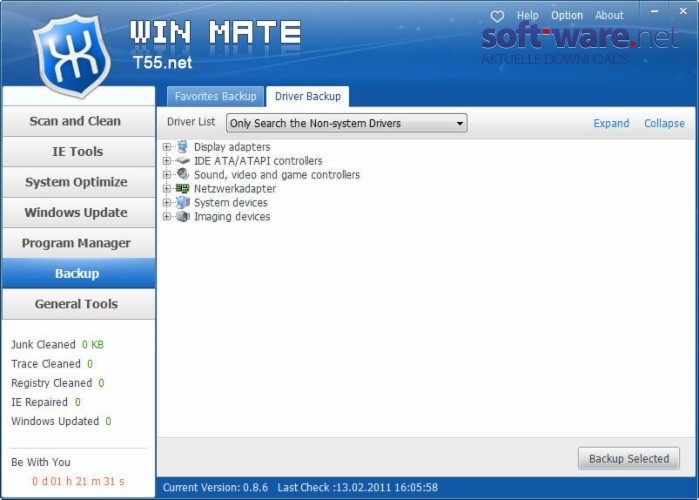Select the Driver Backup tab
699x500 pixels.
308,96
